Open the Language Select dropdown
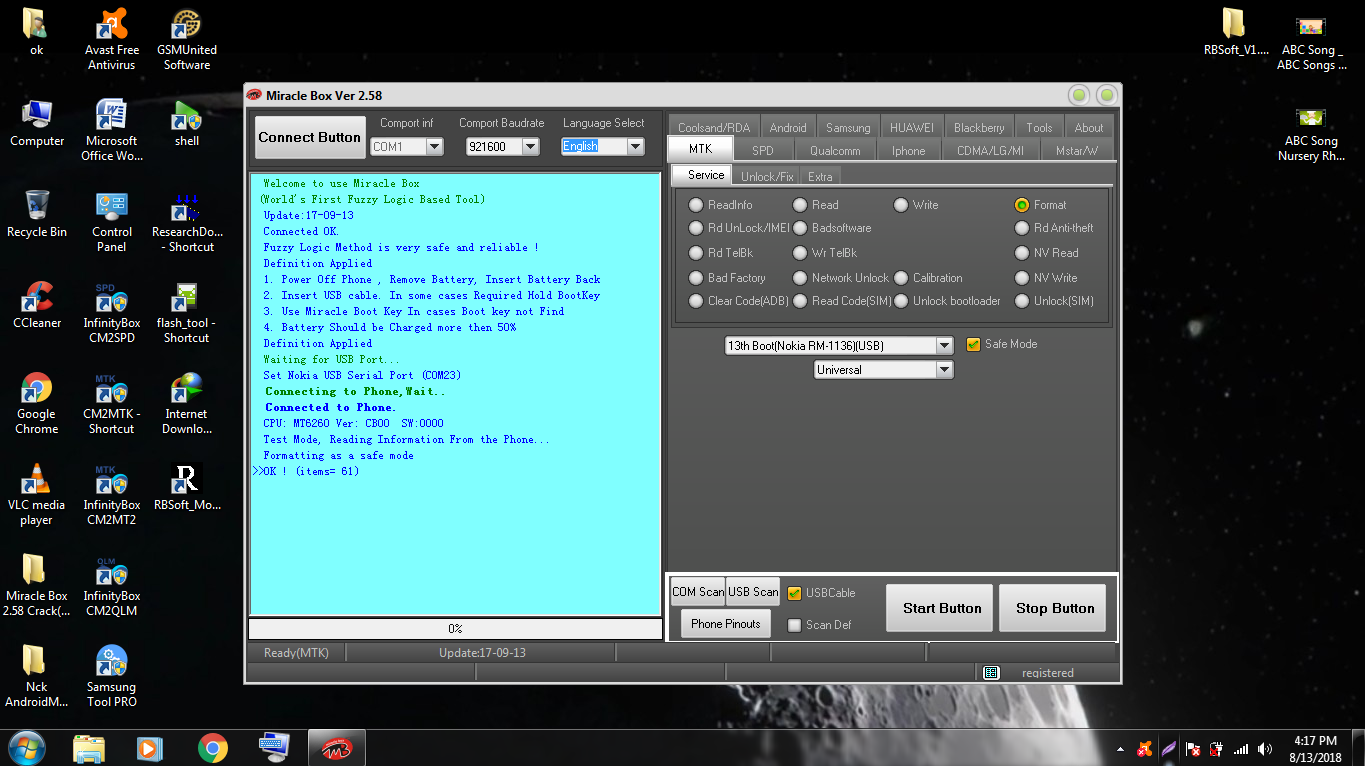The height and width of the screenshot is (766, 1365). pyautogui.click(x=635, y=146)
